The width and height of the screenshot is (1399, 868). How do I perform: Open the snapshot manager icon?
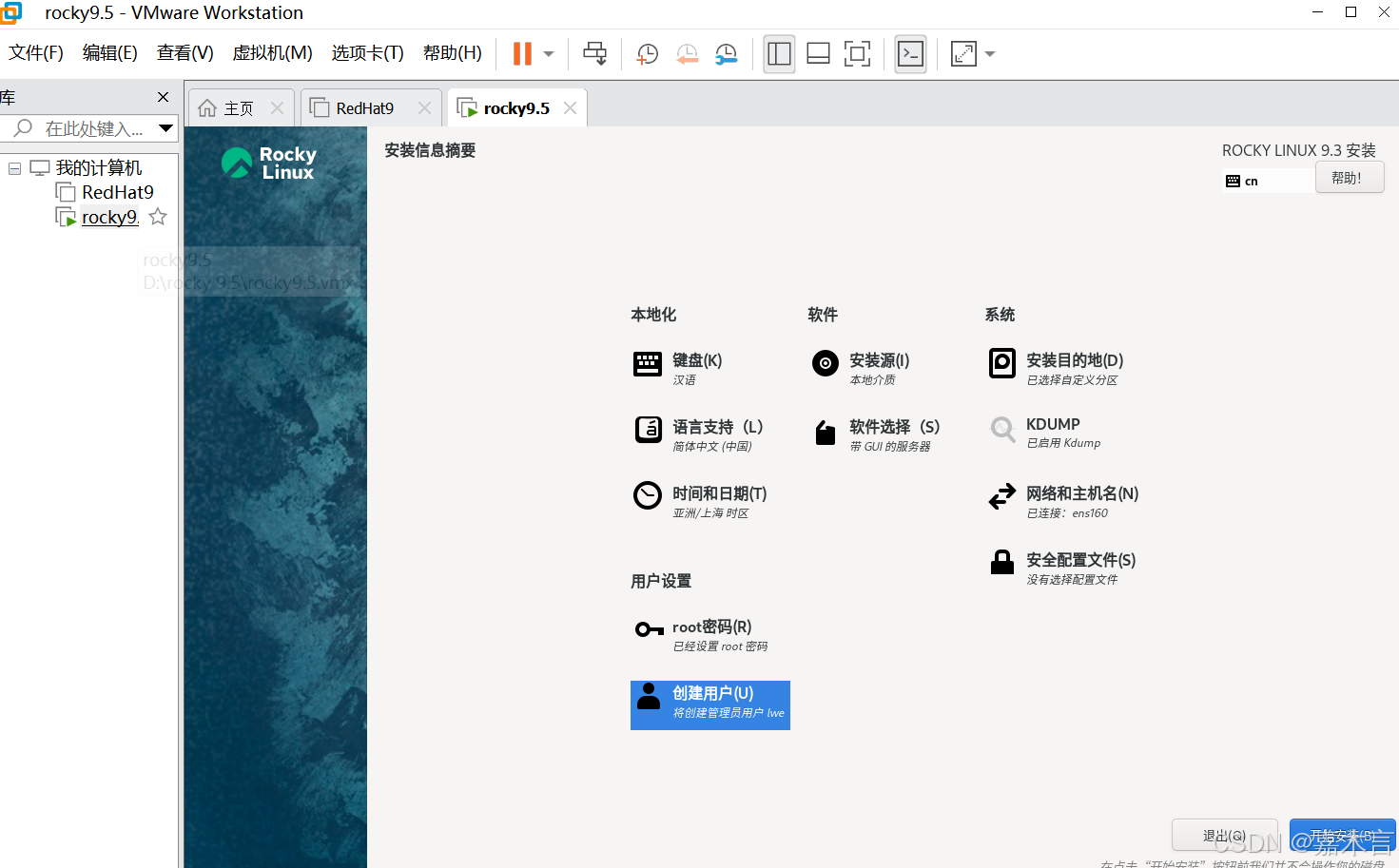pos(727,54)
